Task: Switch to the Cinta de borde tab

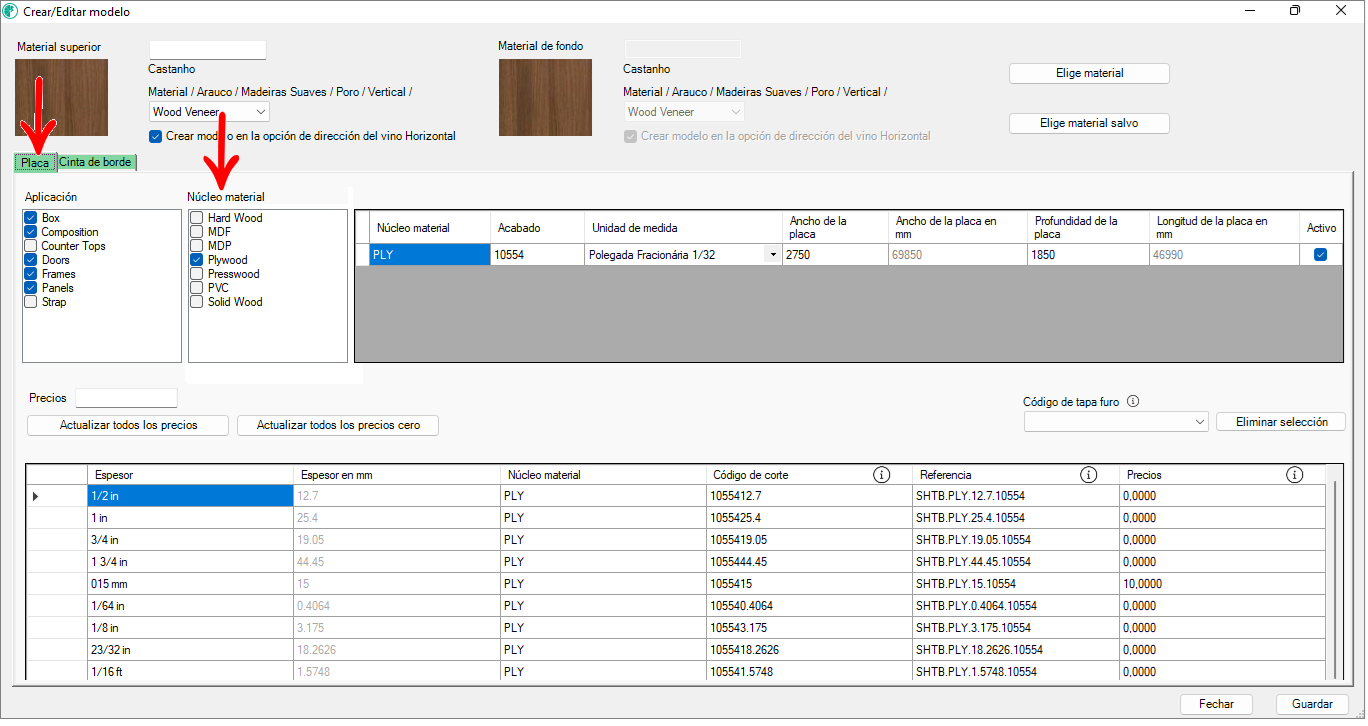Action: 96,162
